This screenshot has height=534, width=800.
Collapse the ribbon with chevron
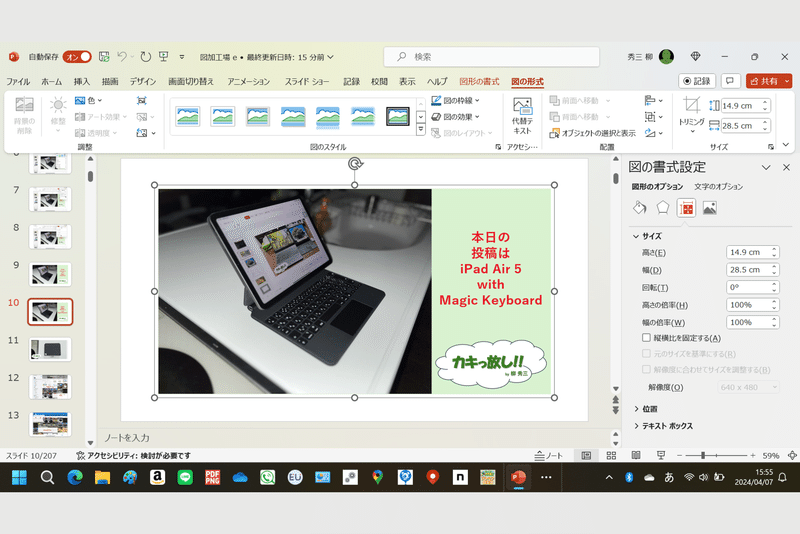785,145
